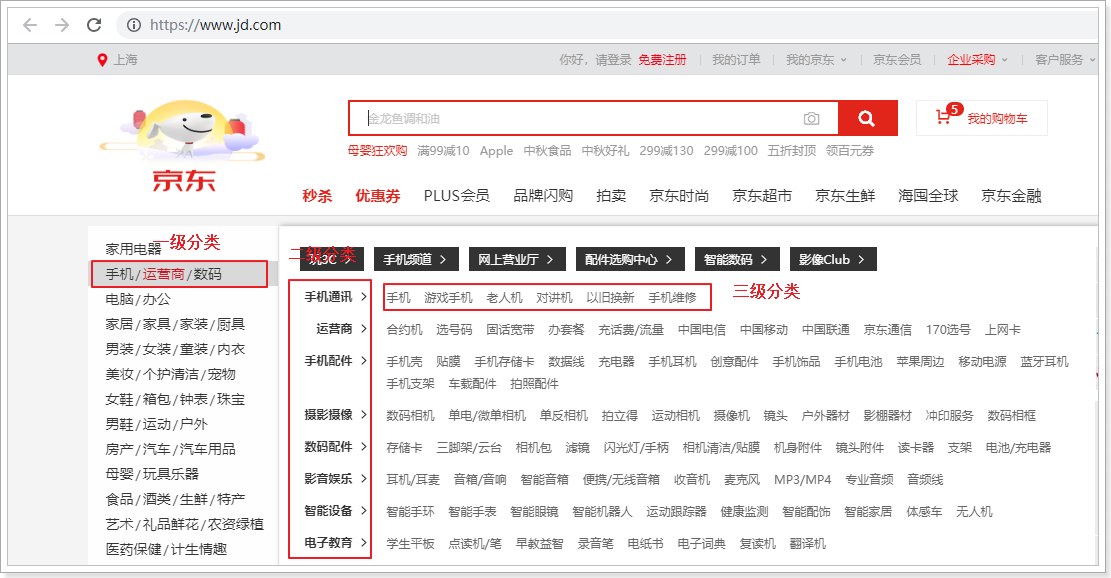Click the shopping cart icon
Screen dimensions: 1111x578
(x=943, y=118)
